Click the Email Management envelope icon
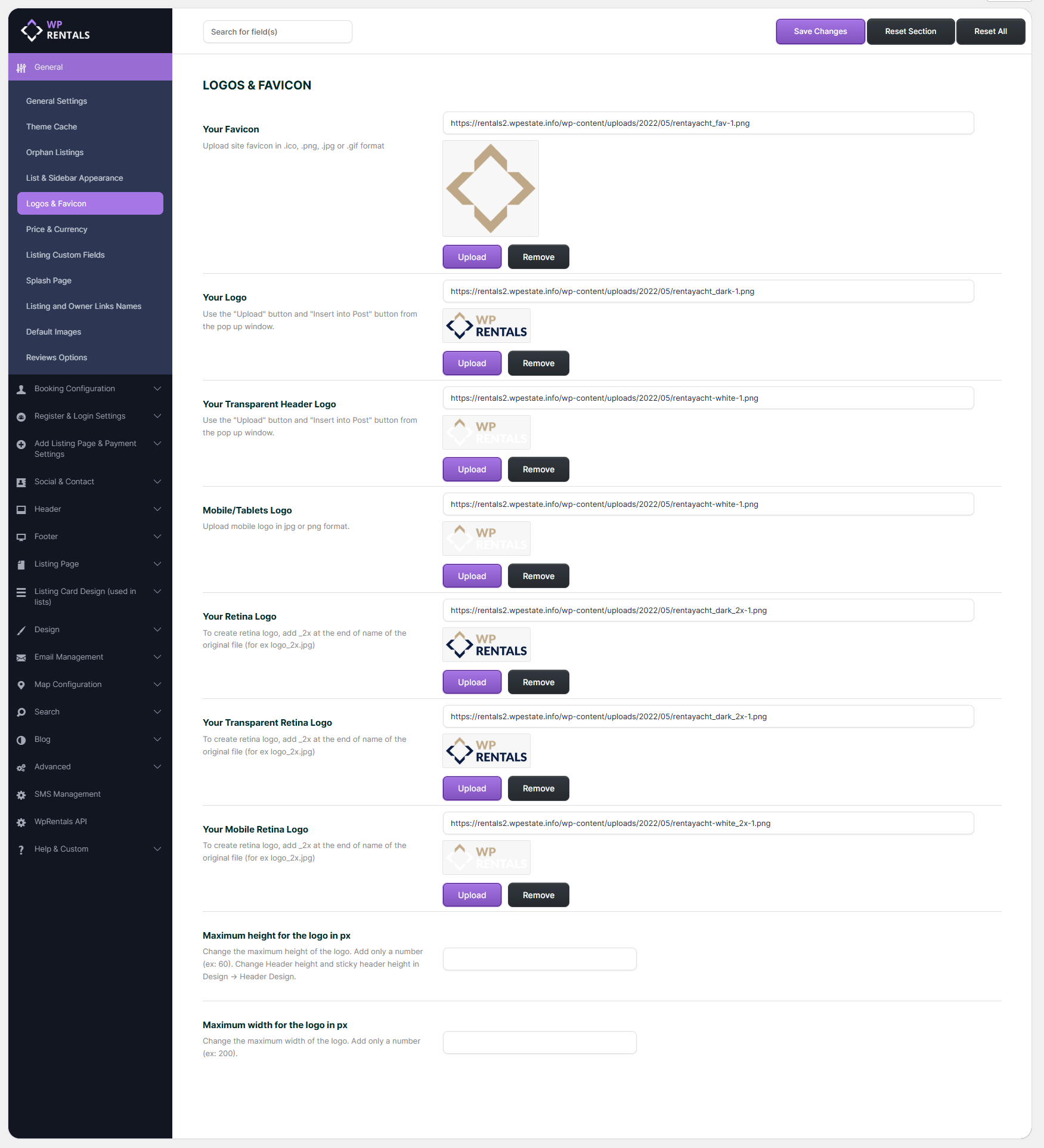This screenshot has width=1044, height=1148. (21, 658)
